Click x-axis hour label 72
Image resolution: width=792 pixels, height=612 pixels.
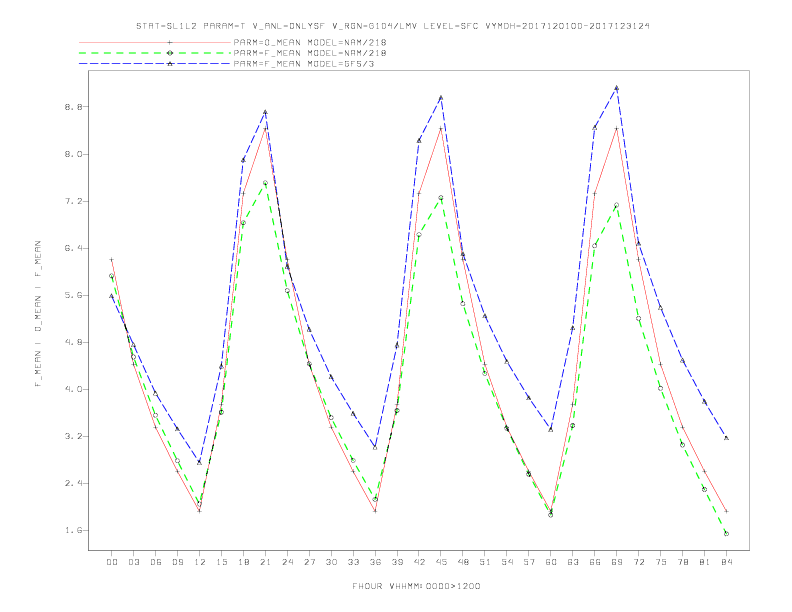pos(638,562)
